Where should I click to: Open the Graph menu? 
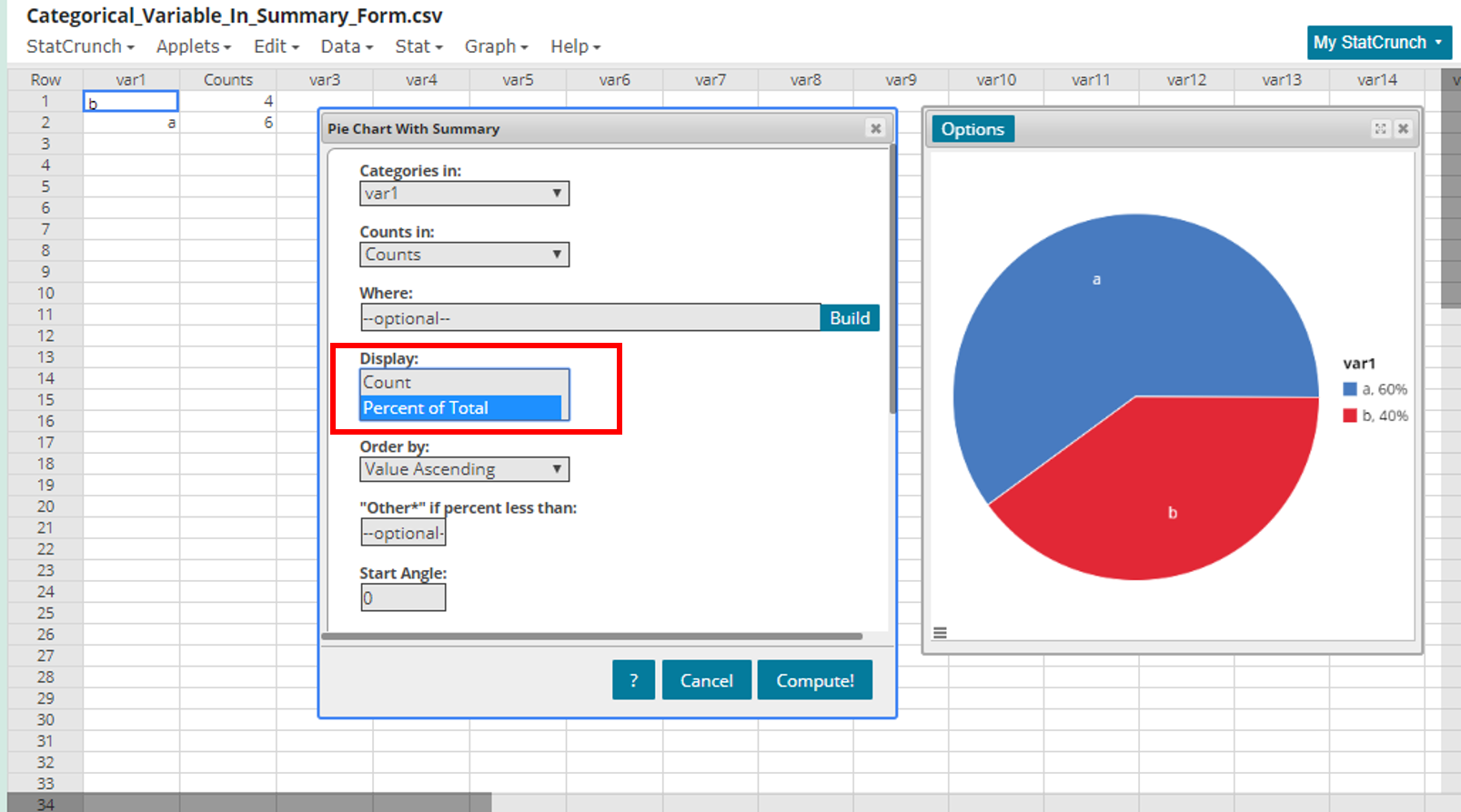(496, 46)
